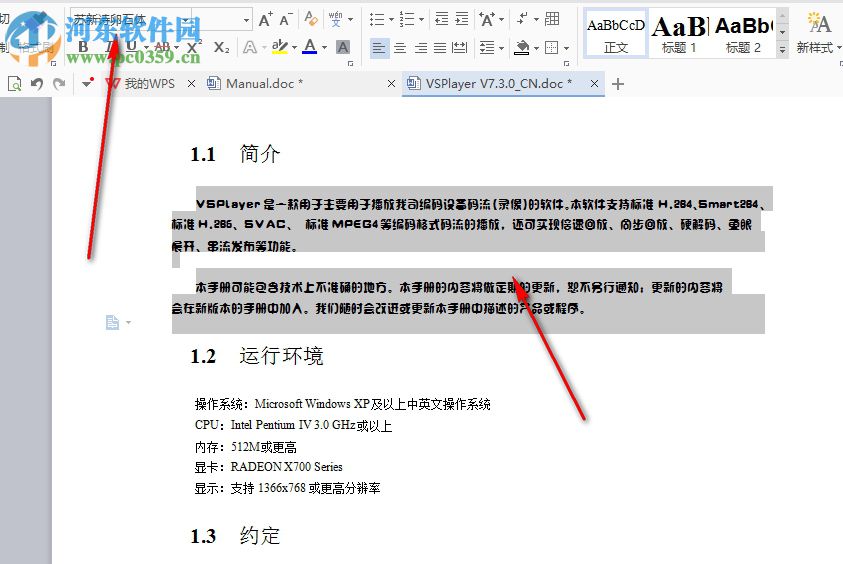Close the VSPlayer V7.3.0_CN.doc tab

(594, 84)
